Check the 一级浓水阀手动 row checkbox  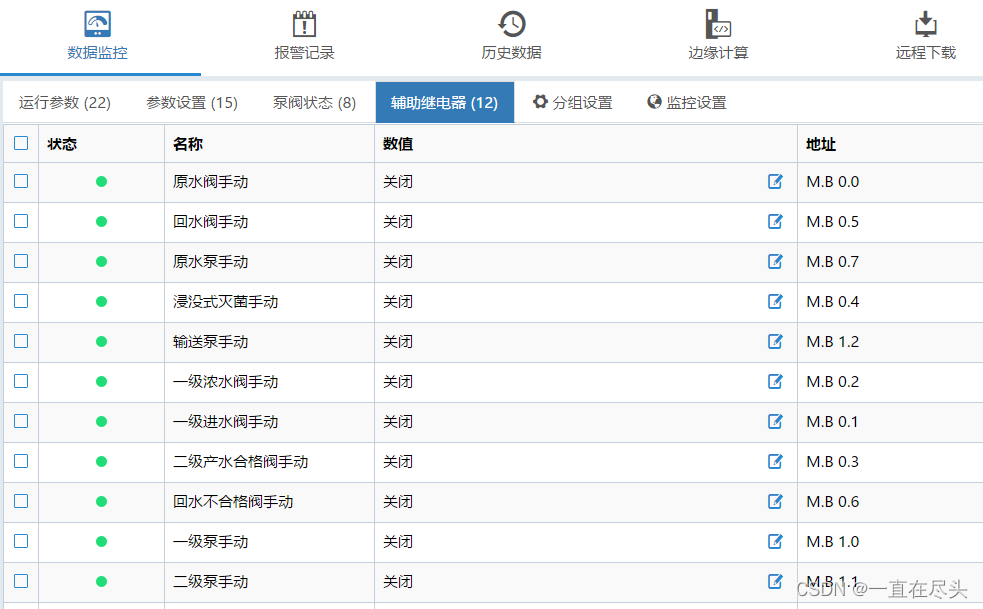pos(21,381)
